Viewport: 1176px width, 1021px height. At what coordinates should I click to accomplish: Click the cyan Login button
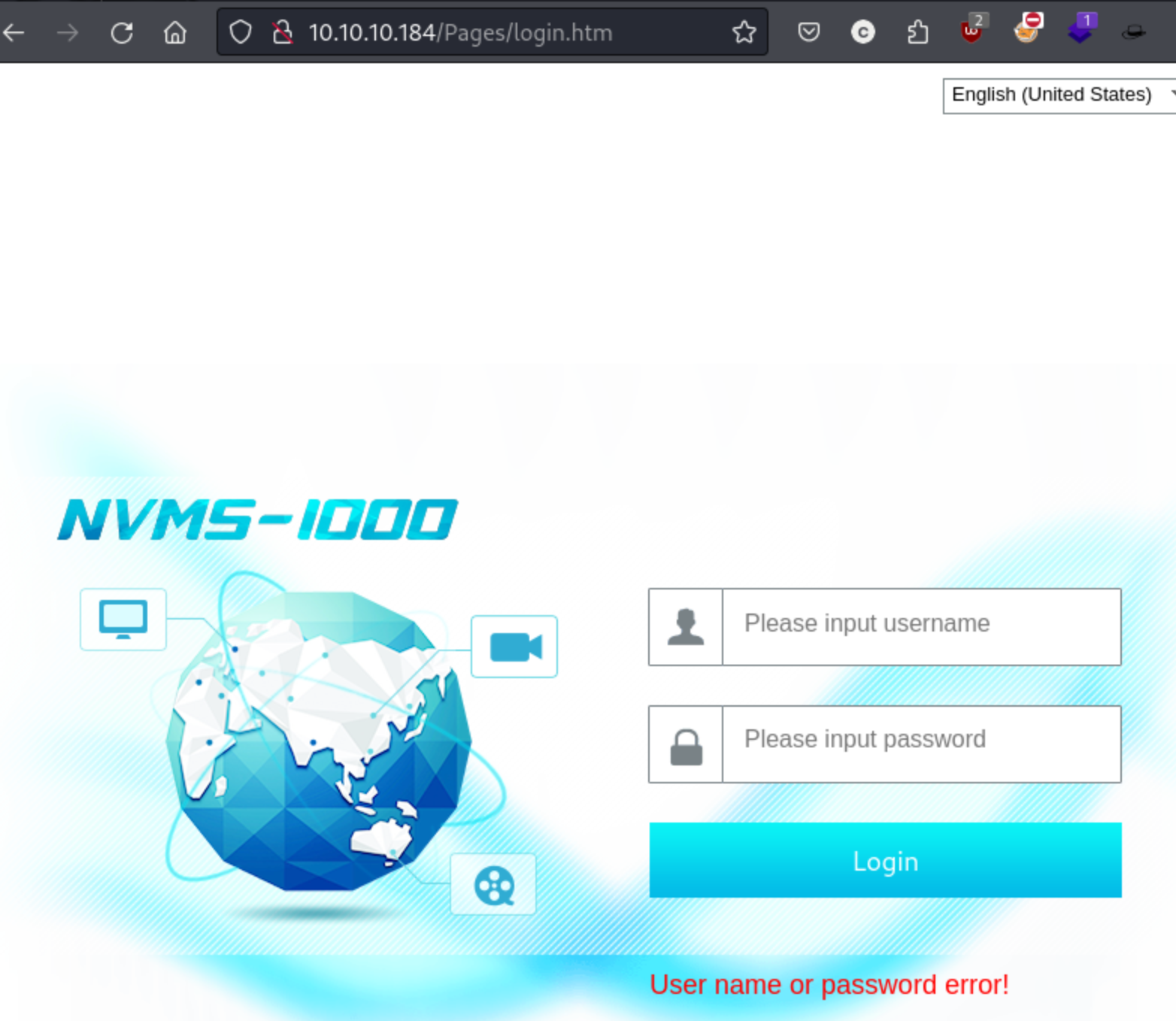click(885, 859)
